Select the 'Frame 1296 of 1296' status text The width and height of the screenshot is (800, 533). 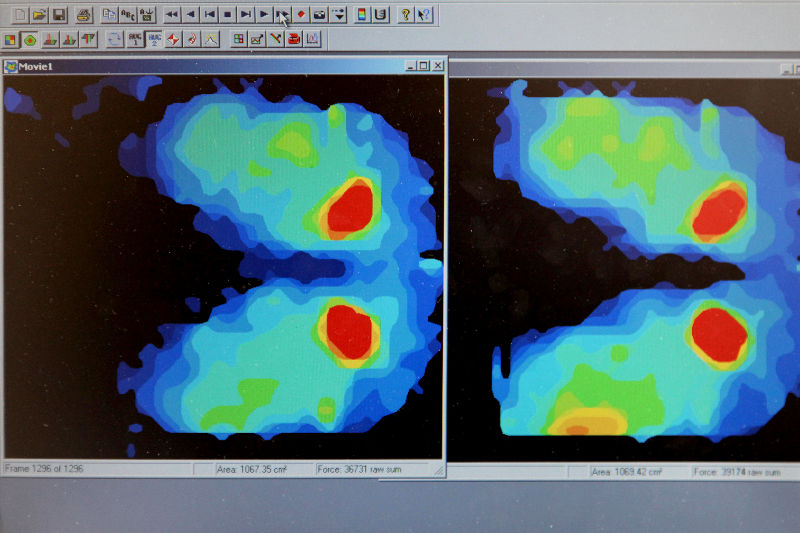[44, 468]
